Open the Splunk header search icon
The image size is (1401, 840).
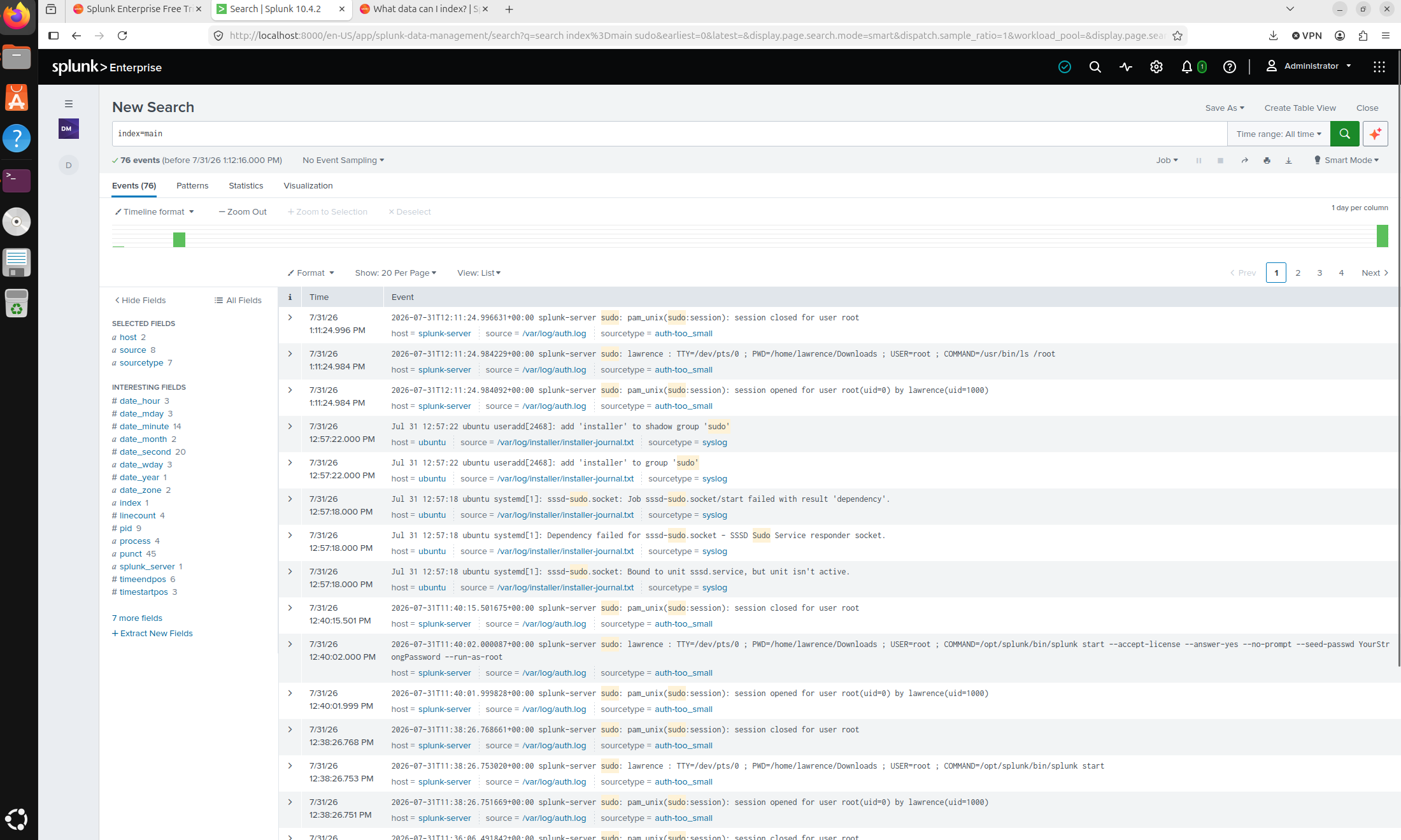point(1095,67)
